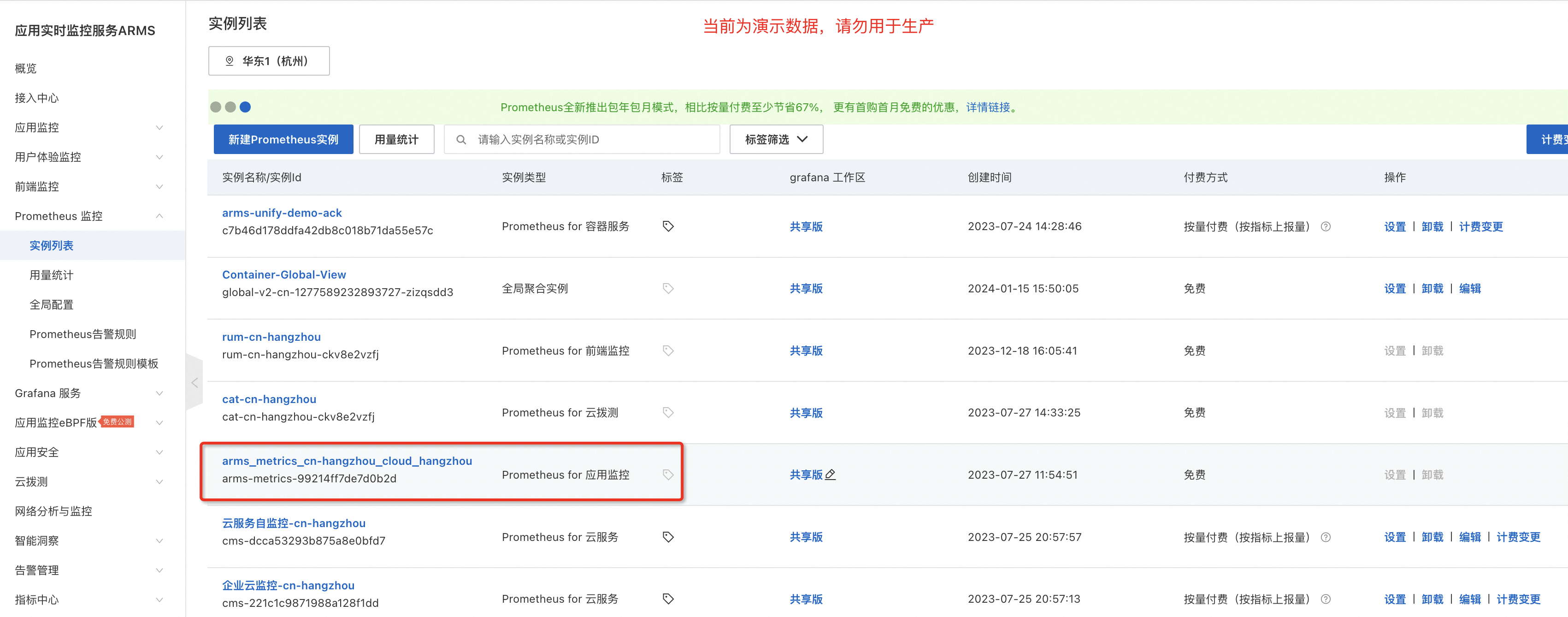The width and height of the screenshot is (1568, 617).
Task: Open arms-unify-demo-ack instance link
Action: click(x=282, y=213)
